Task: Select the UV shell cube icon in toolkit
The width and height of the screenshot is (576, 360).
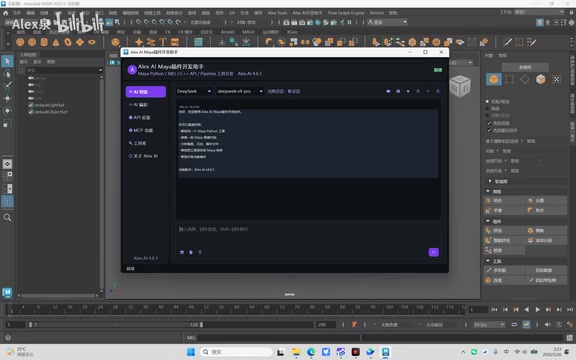Action: pos(541,79)
